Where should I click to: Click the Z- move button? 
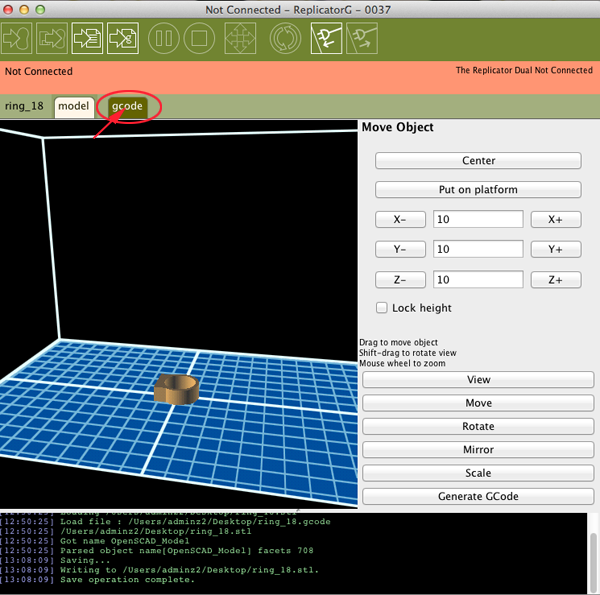[400, 280]
